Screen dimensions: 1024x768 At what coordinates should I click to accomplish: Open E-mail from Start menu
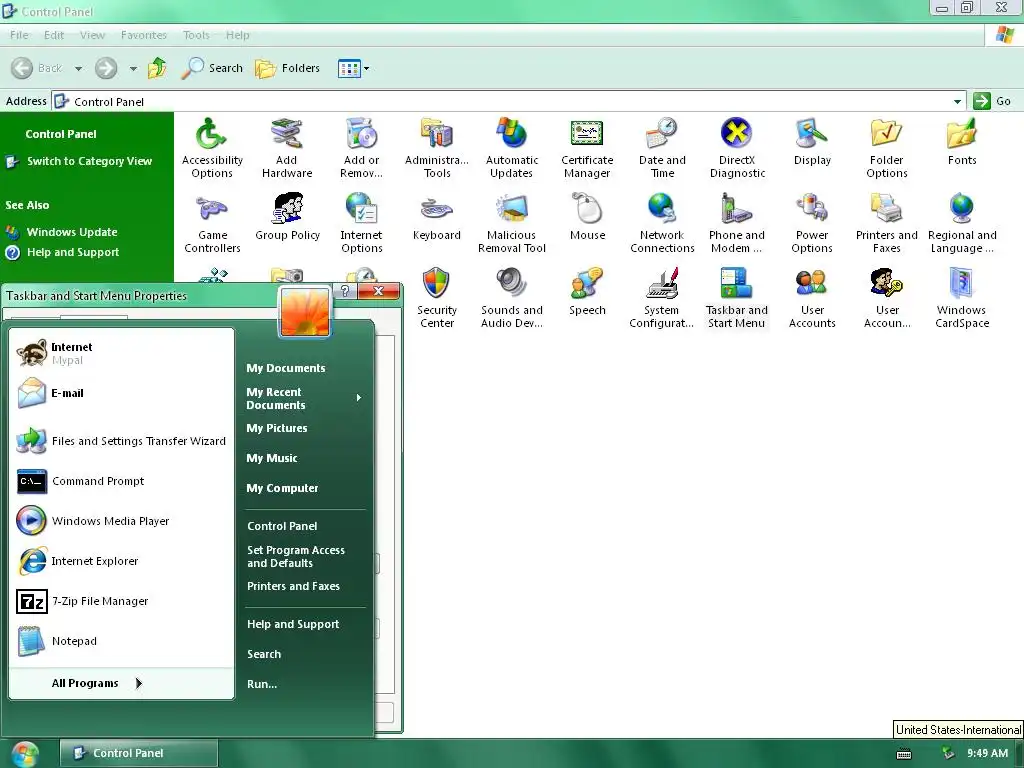click(x=121, y=393)
